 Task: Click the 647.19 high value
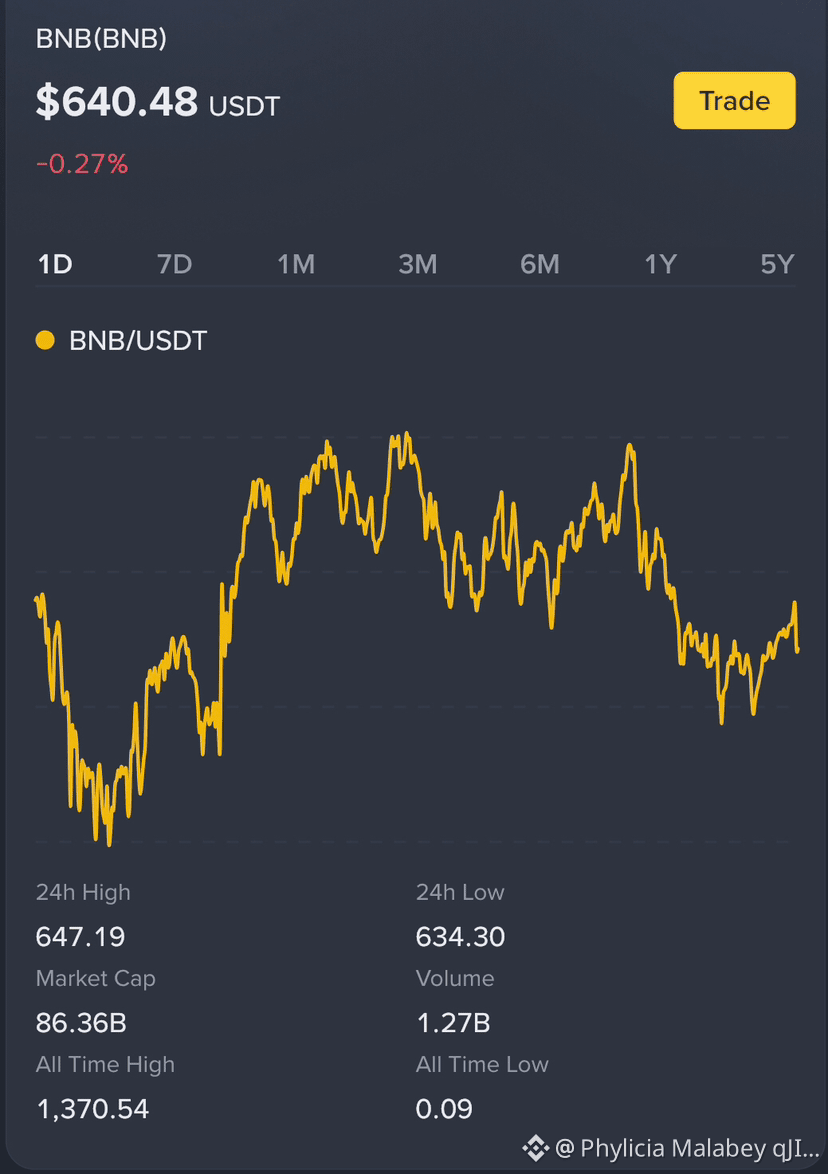[80, 937]
